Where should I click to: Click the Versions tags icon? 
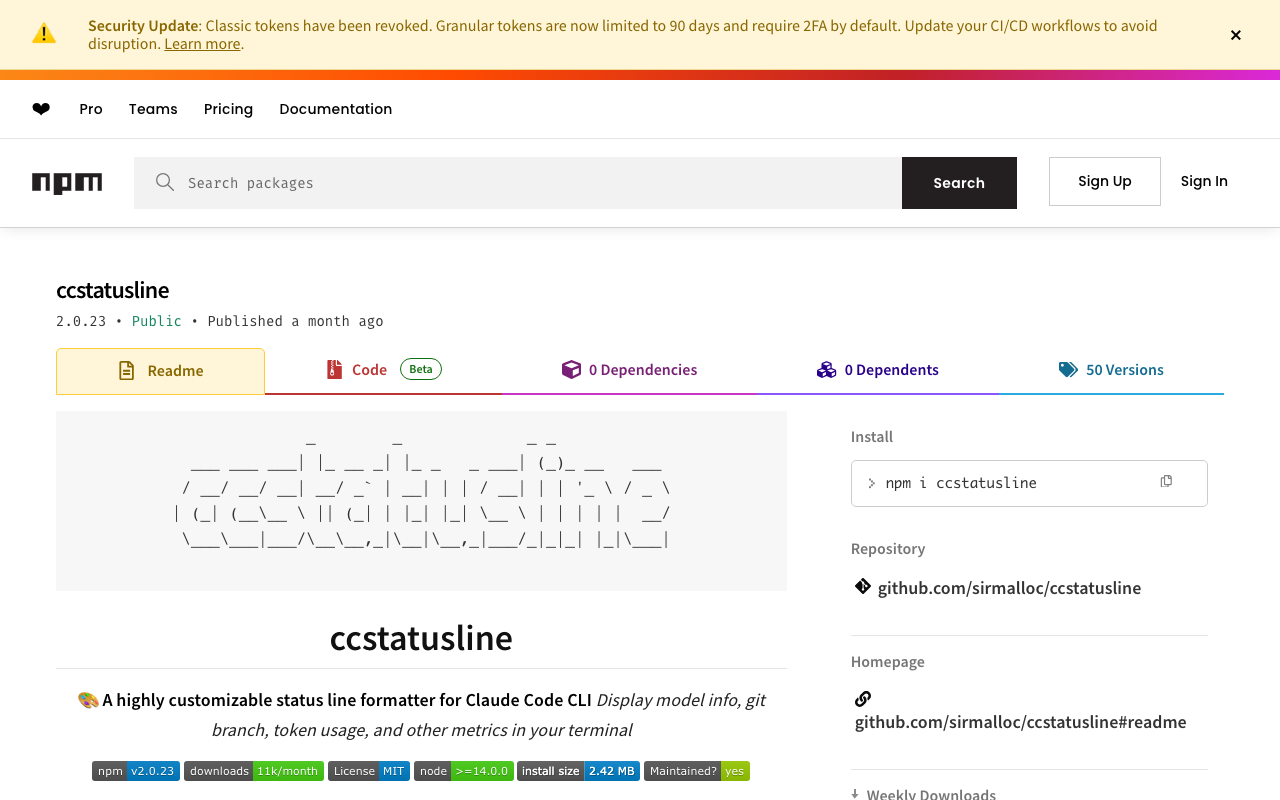pyautogui.click(x=1068, y=370)
